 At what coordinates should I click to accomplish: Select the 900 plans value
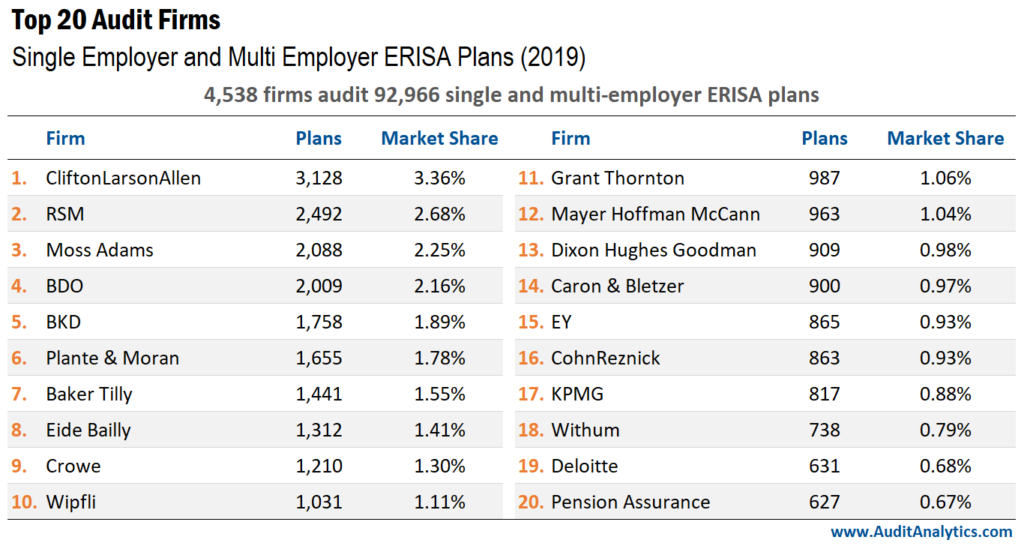point(824,285)
